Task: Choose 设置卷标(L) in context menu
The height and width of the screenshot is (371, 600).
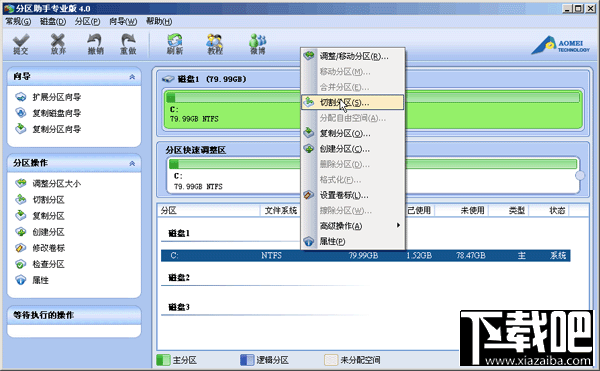Action: (x=353, y=195)
